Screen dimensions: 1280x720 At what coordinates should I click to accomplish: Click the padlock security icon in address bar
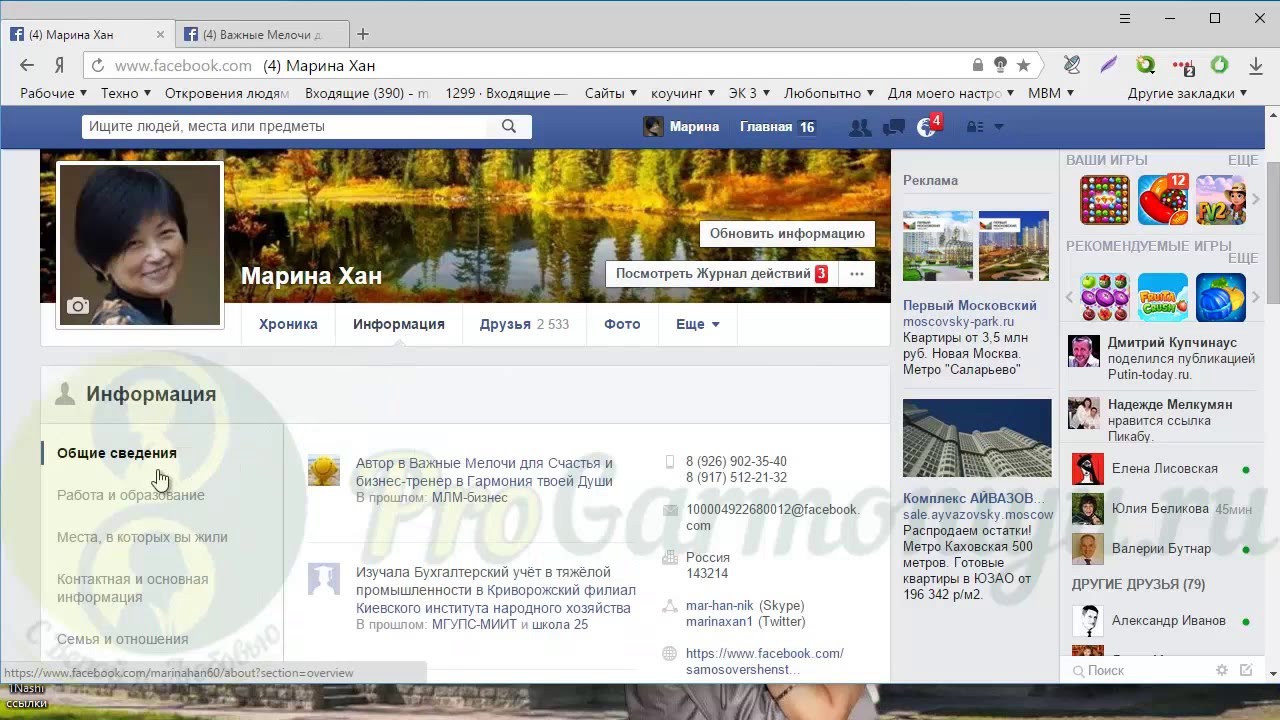pyautogui.click(x=978, y=66)
